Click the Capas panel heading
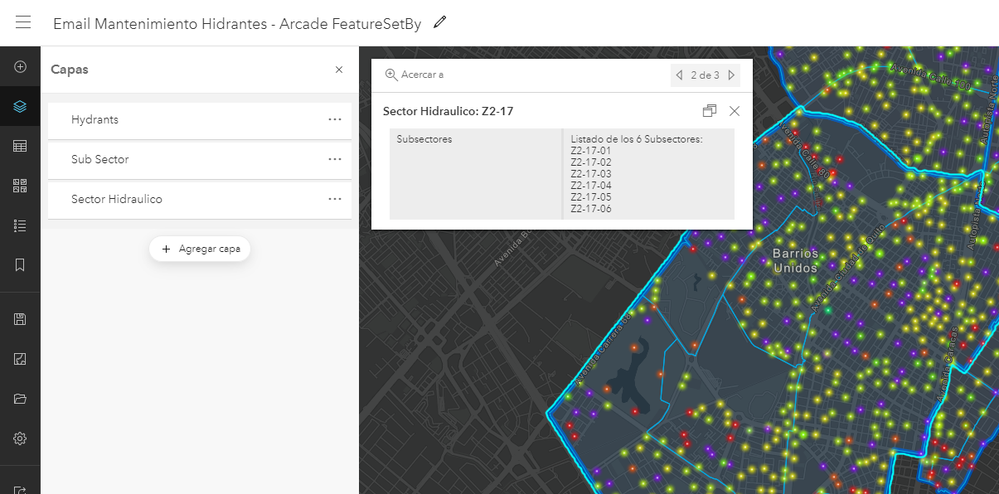Image resolution: width=999 pixels, height=494 pixels. 69,69
